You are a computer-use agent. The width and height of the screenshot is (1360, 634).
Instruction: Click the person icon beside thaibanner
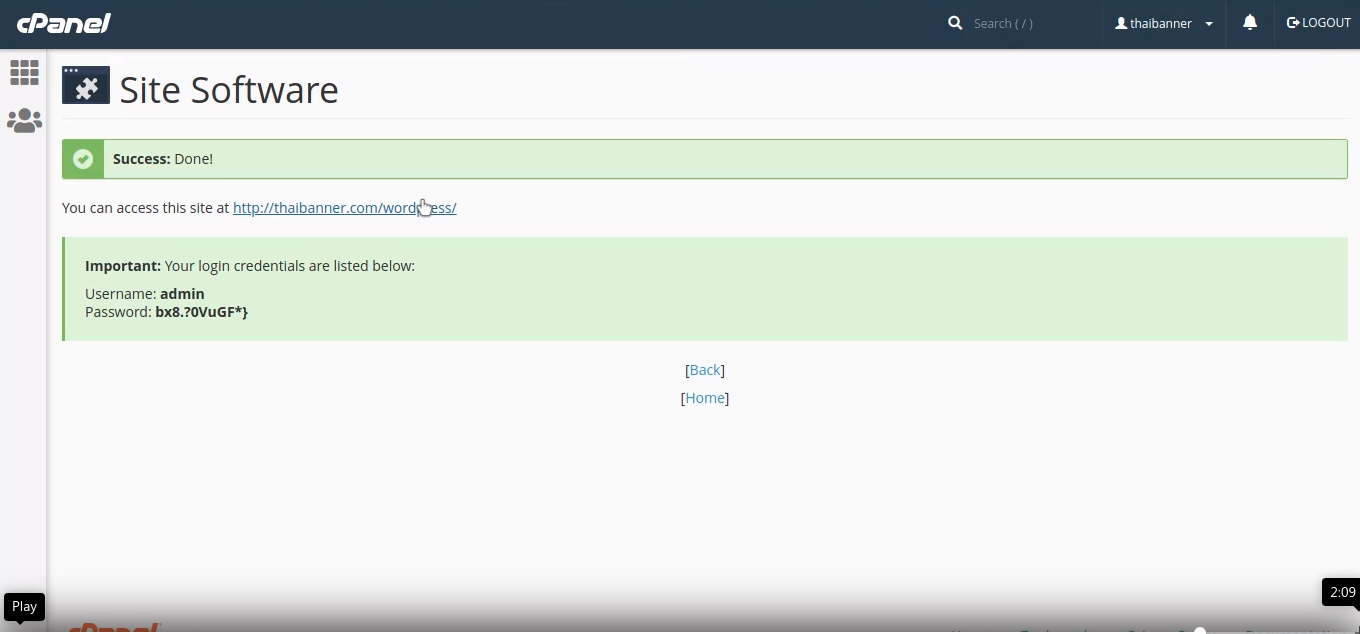tap(1121, 23)
